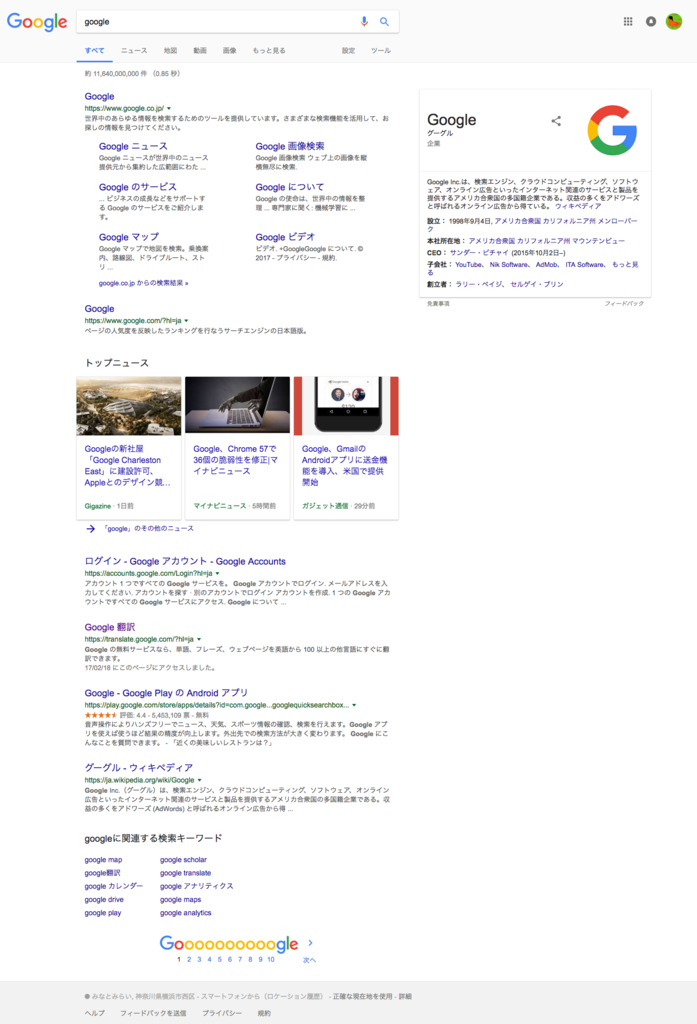The height and width of the screenshot is (1024, 697).
Task: Open the ヘルプ footer link
Action: click(94, 1014)
